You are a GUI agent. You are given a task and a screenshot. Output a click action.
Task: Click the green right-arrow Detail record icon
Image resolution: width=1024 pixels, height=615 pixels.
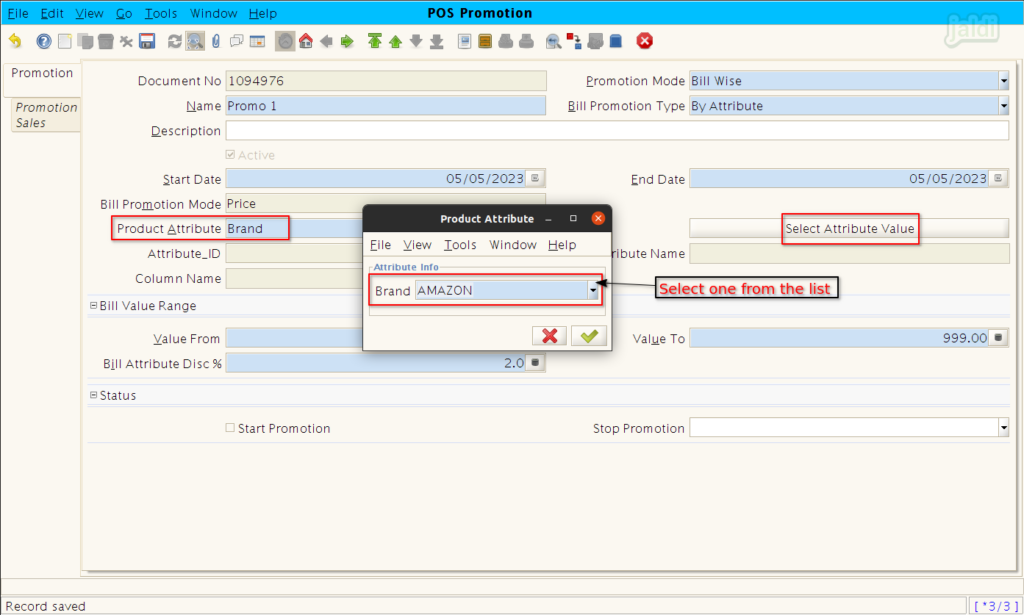347,41
